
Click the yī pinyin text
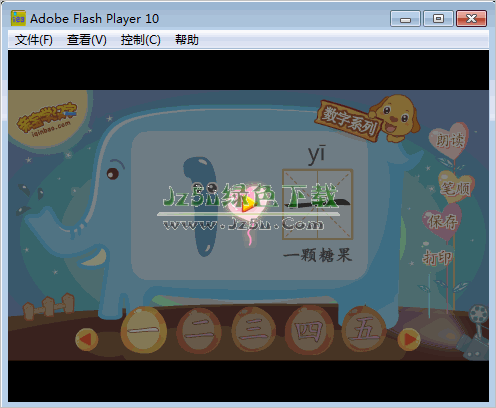click(317, 154)
